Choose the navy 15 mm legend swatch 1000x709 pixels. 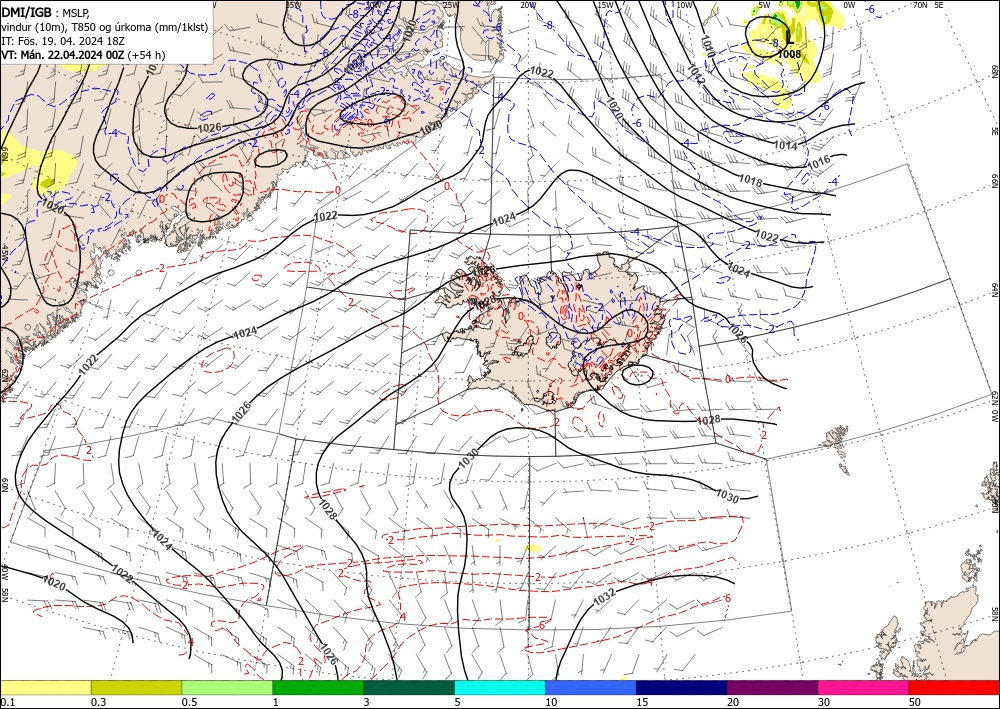pyautogui.click(x=682, y=687)
